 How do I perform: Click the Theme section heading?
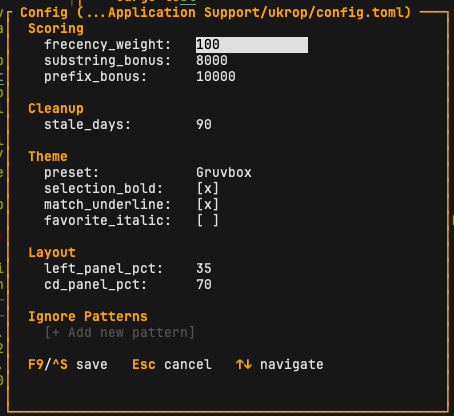click(x=48, y=157)
